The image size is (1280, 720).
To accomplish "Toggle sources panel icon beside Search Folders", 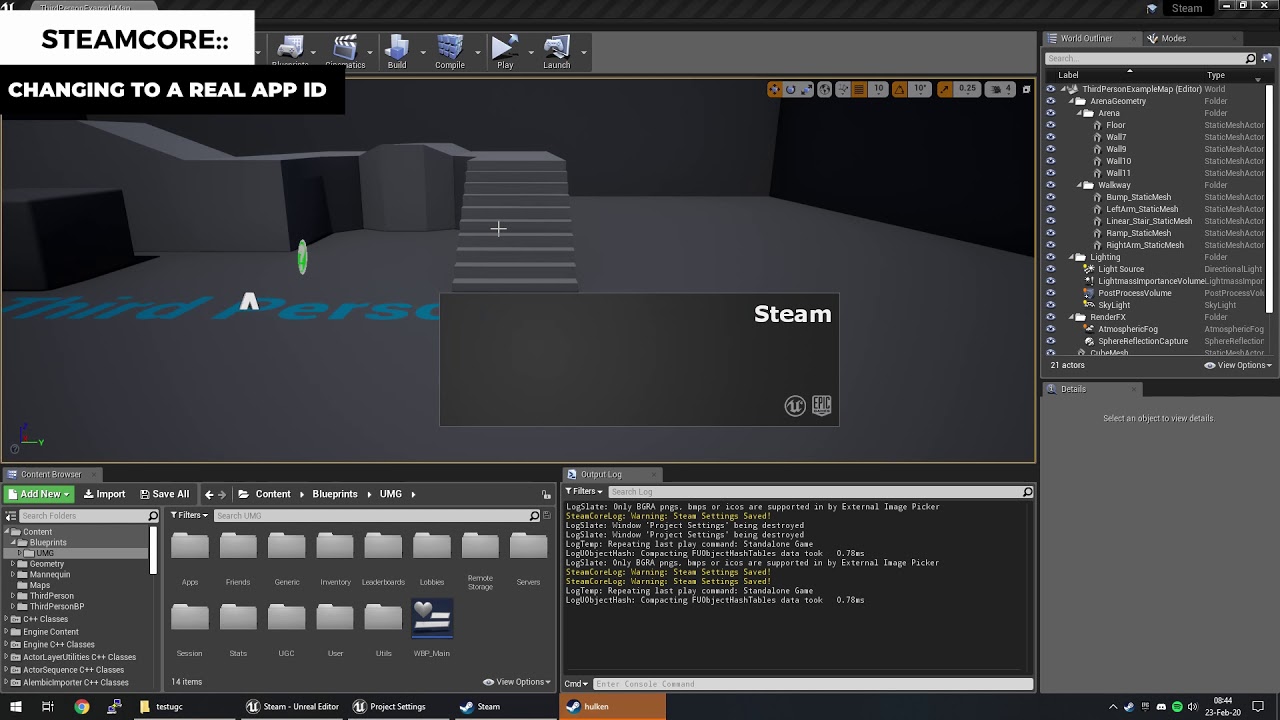I will (10, 516).
